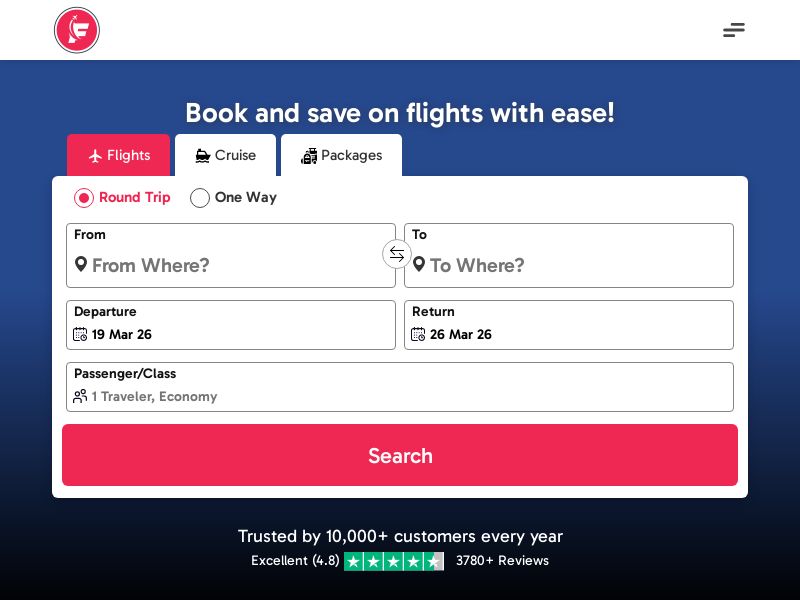
Task: Click the luggage icon on the Packages tab
Action: pyautogui.click(x=310, y=155)
